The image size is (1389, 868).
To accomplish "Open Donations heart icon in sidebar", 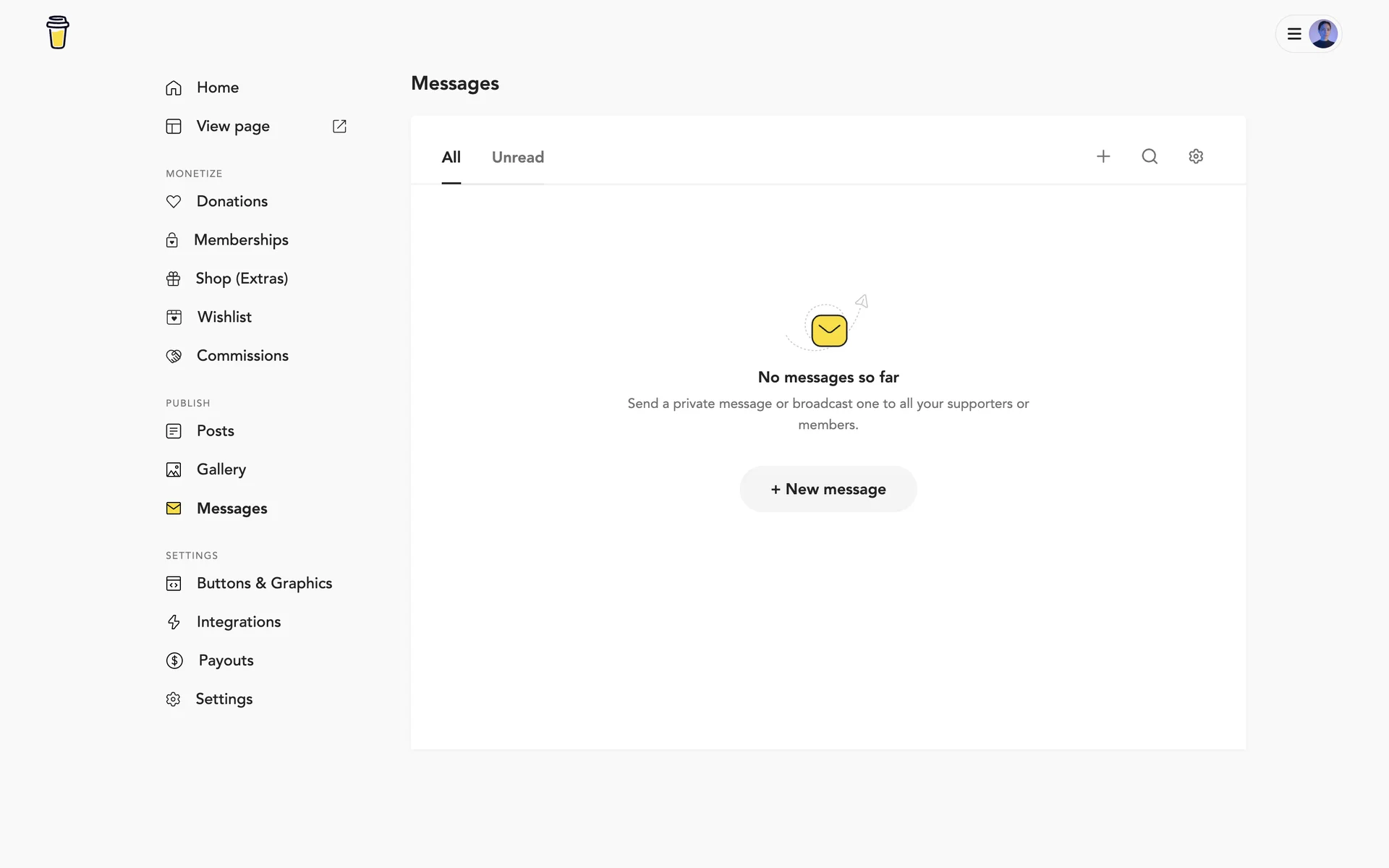I will pyautogui.click(x=174, y=202).
